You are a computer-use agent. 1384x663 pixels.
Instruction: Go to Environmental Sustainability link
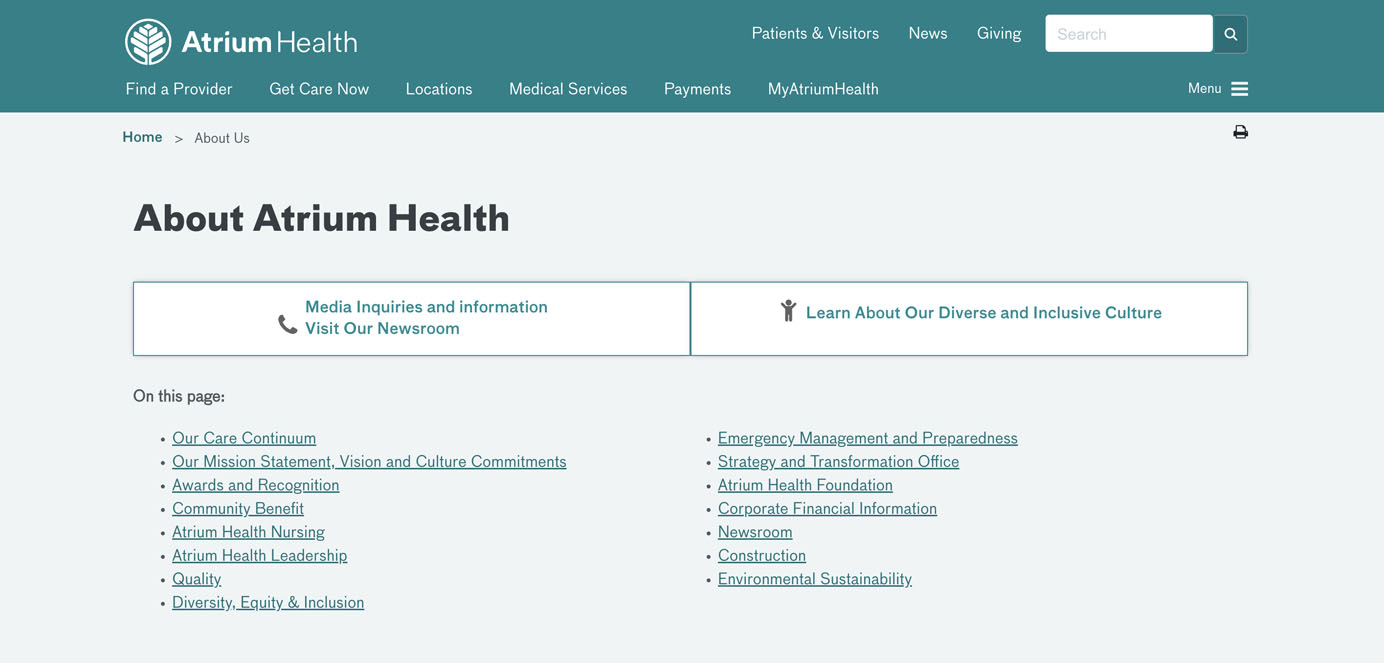coord(814,579)
